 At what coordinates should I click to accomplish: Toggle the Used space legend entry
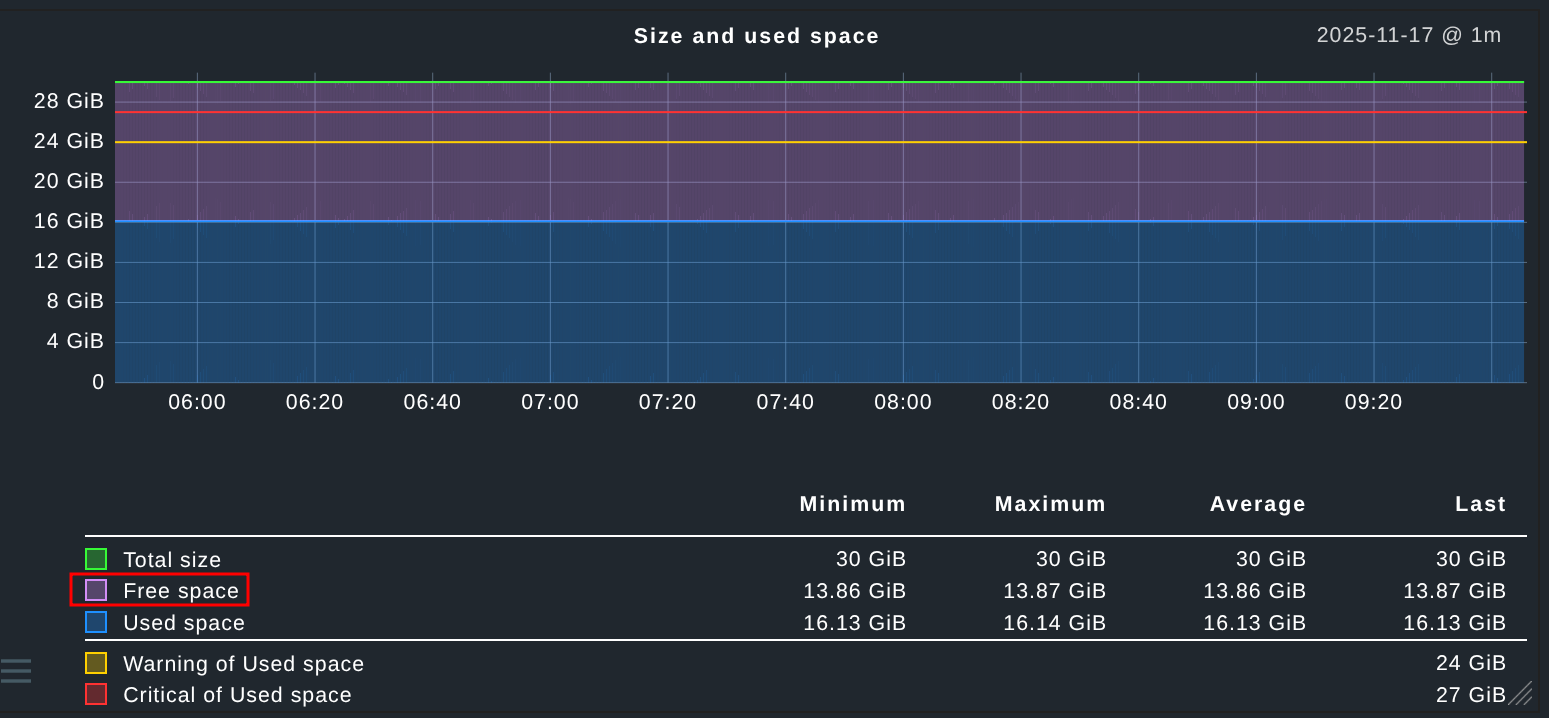point(184,623)
